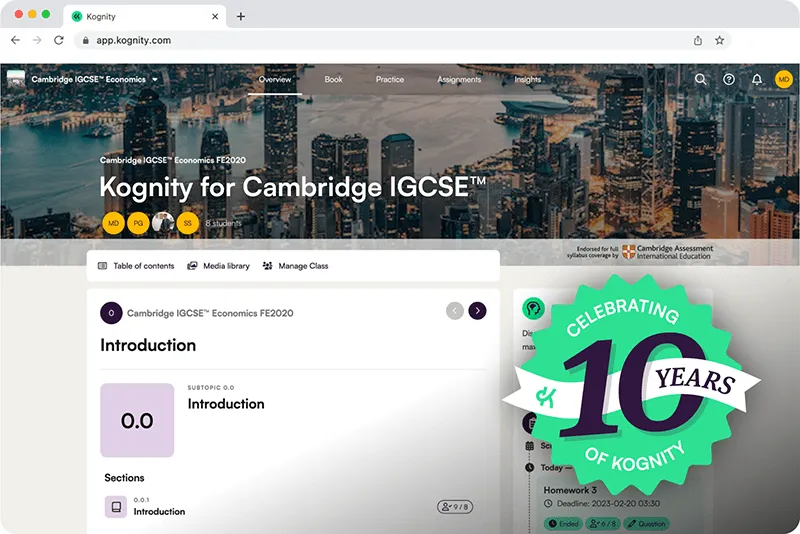Click the calendar icon in schedule panel

pos(530,446)
